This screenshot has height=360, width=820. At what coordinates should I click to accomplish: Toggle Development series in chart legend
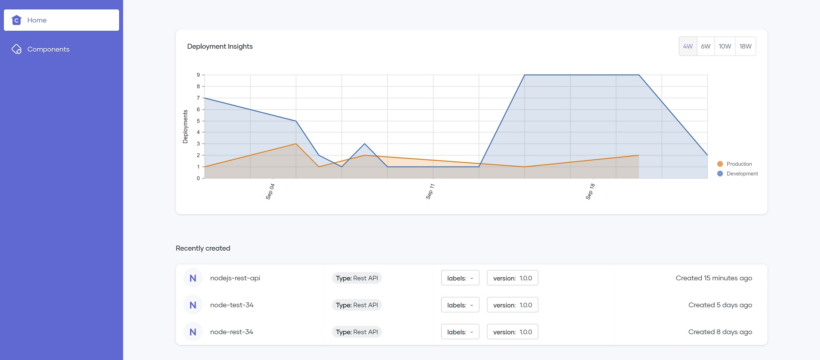(x=737, y=174)
